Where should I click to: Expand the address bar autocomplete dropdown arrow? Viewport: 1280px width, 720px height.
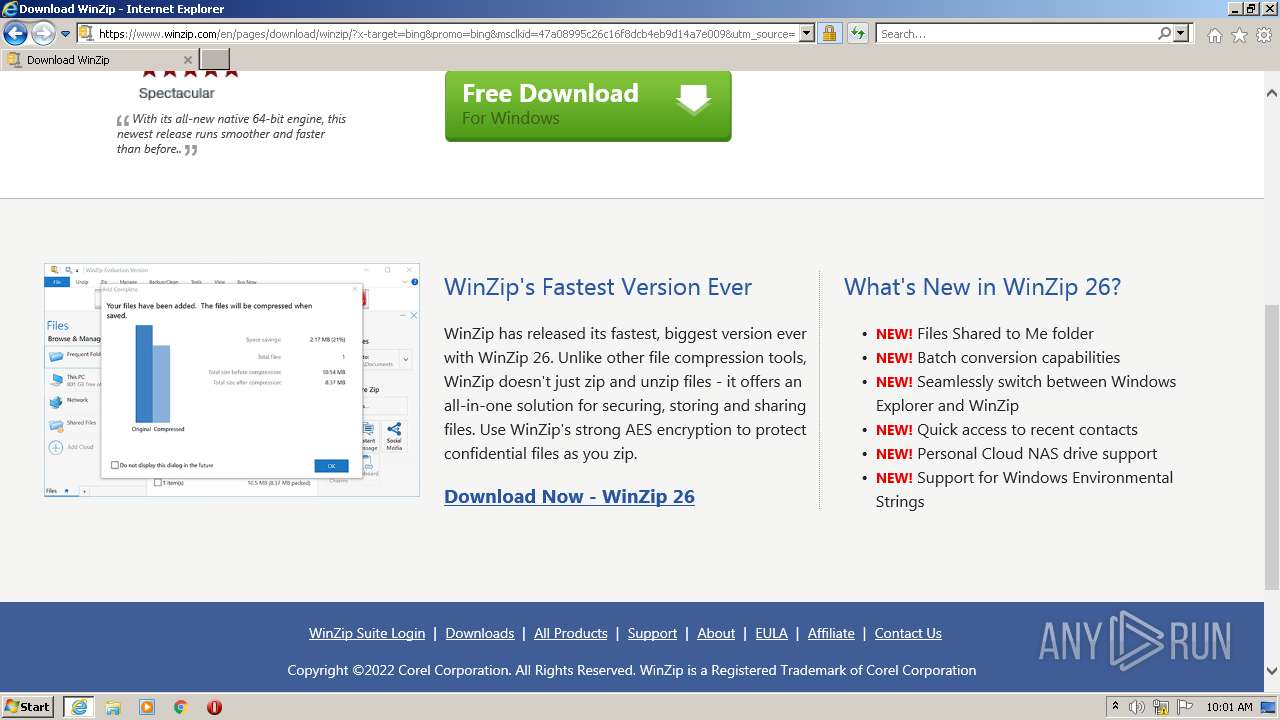pyautogui.click(x=806, y=33)
